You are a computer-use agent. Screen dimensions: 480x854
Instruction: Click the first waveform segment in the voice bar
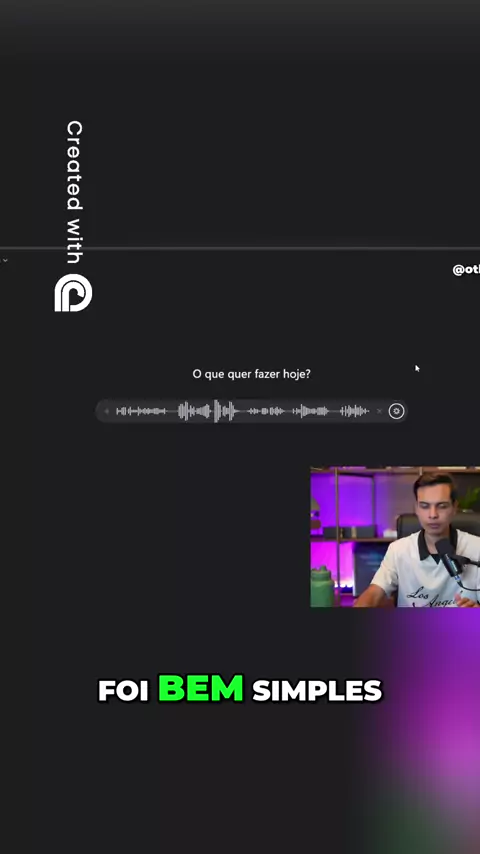pos(141,411)
